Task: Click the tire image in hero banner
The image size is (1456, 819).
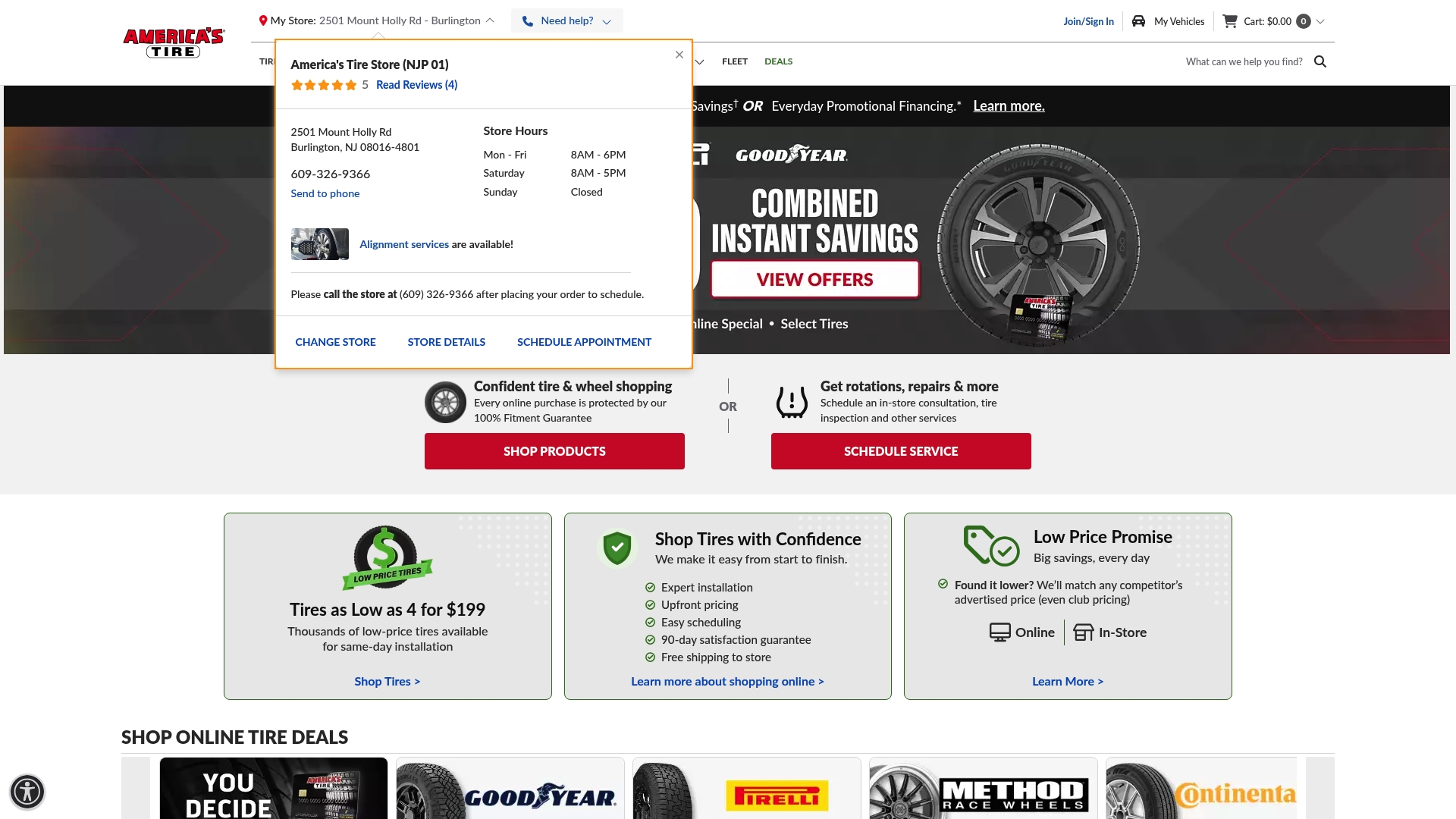Action: [1038, 244]
